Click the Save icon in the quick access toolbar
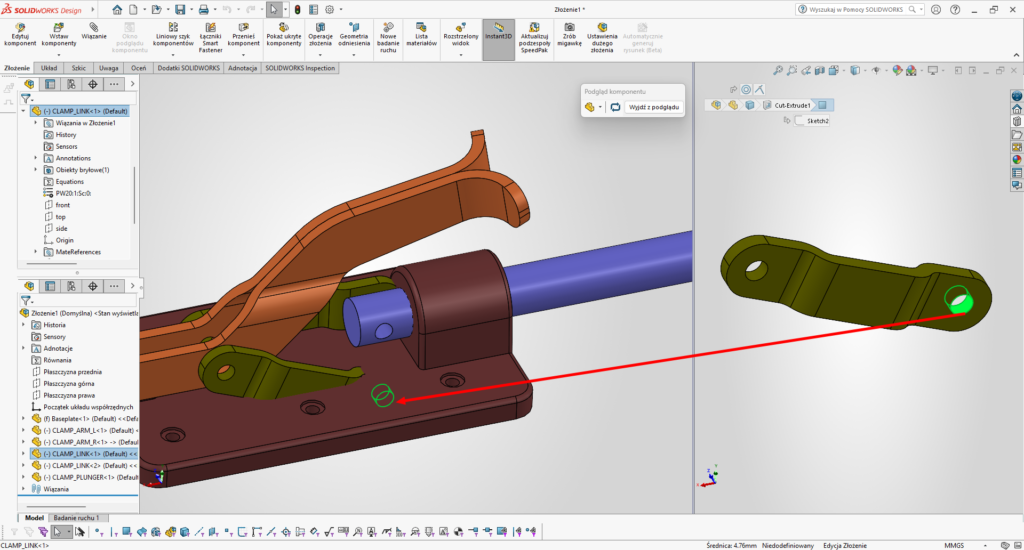The image size is (1024, 550). coord(180,10)
